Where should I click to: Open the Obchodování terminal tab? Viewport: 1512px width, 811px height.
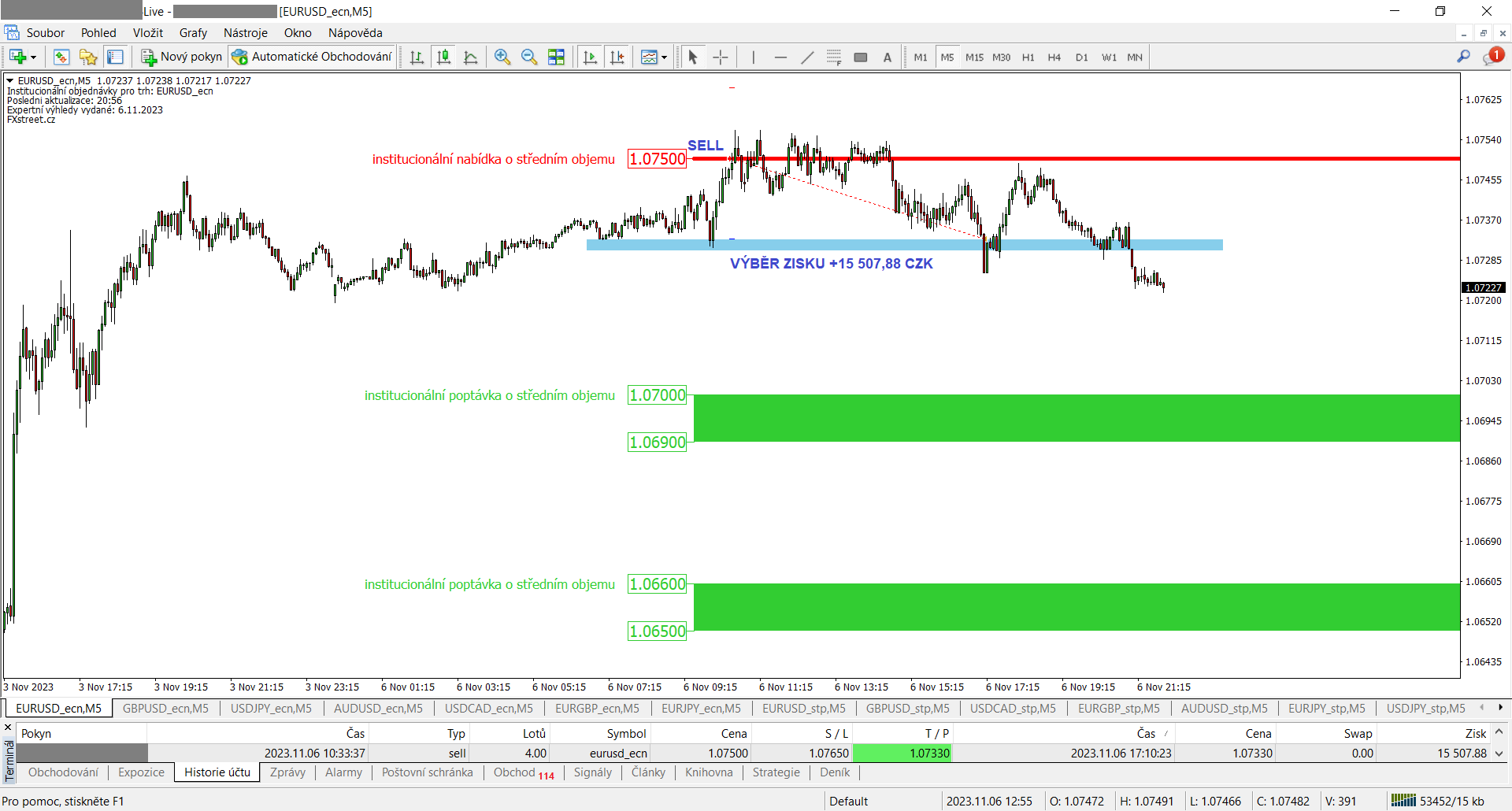[63, 772]
